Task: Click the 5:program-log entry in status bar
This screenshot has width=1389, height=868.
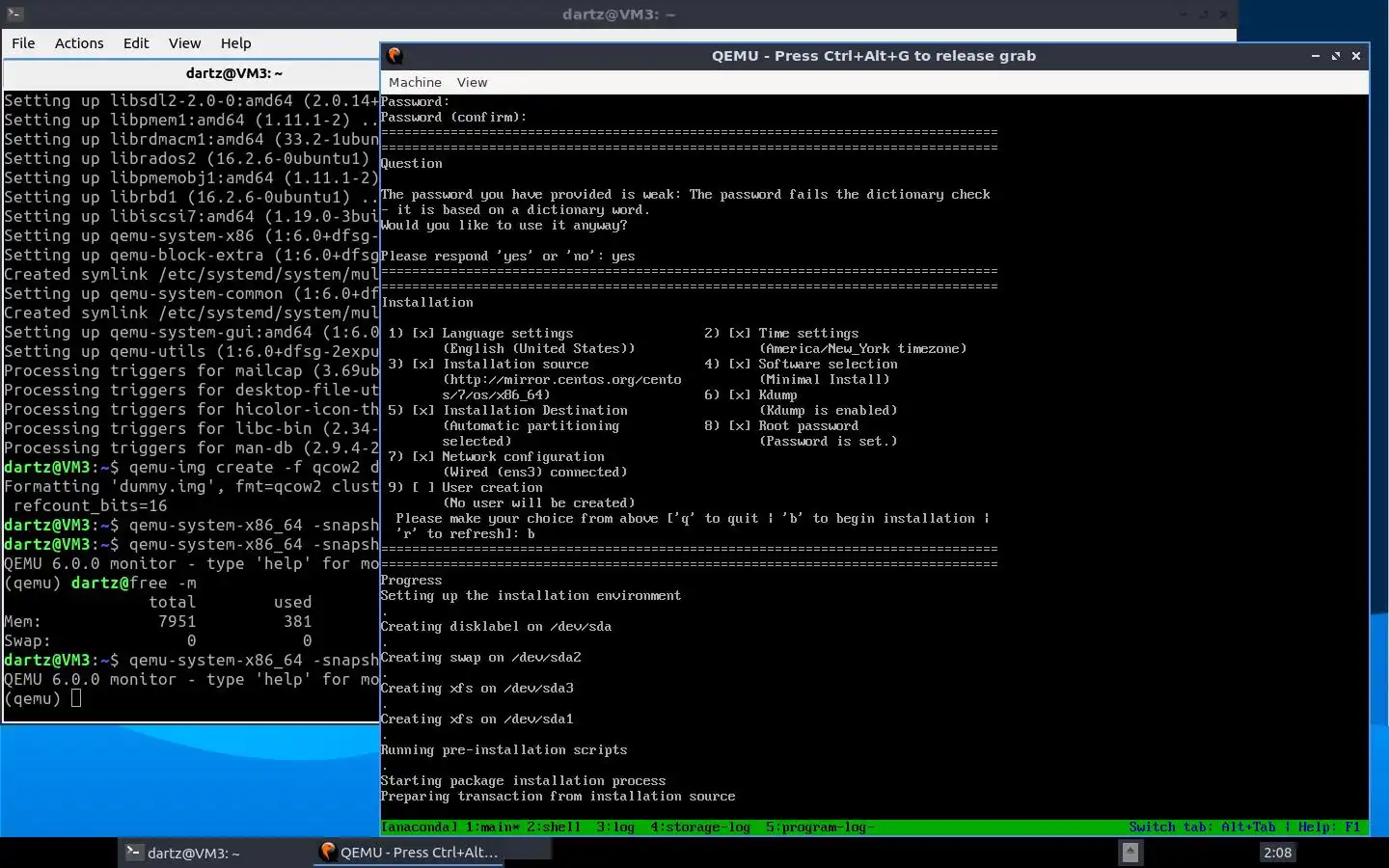Action: click(x=820, y=827)
